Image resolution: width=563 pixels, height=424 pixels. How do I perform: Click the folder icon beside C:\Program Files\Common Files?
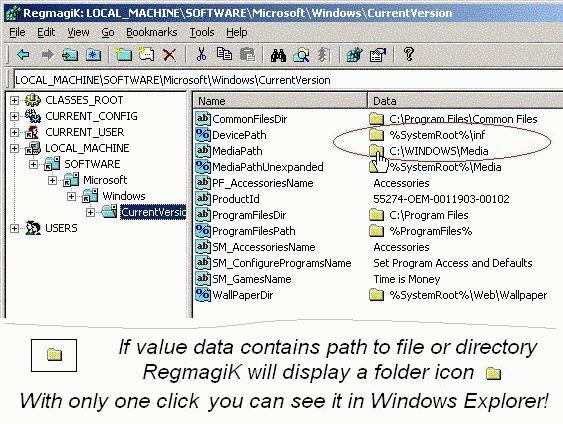point(376,119)
